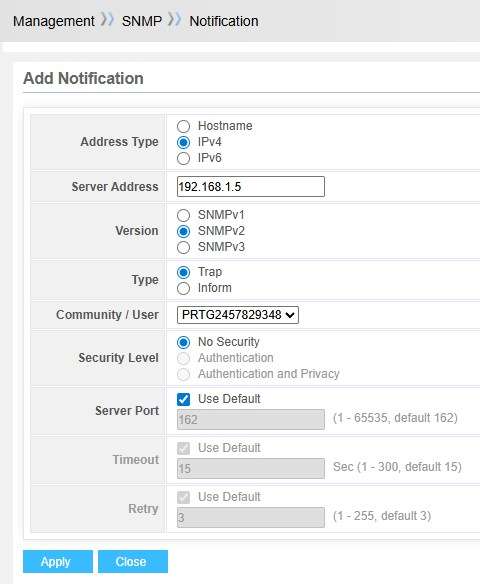Toggle Server Port Use Default checkbox
The height and width of the screenshot is (584, 480).
pyautogui.click(x=183, y=399)
